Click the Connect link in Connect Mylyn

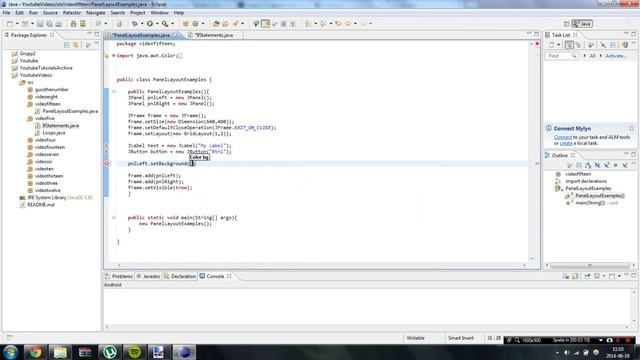tap(562, 137)
